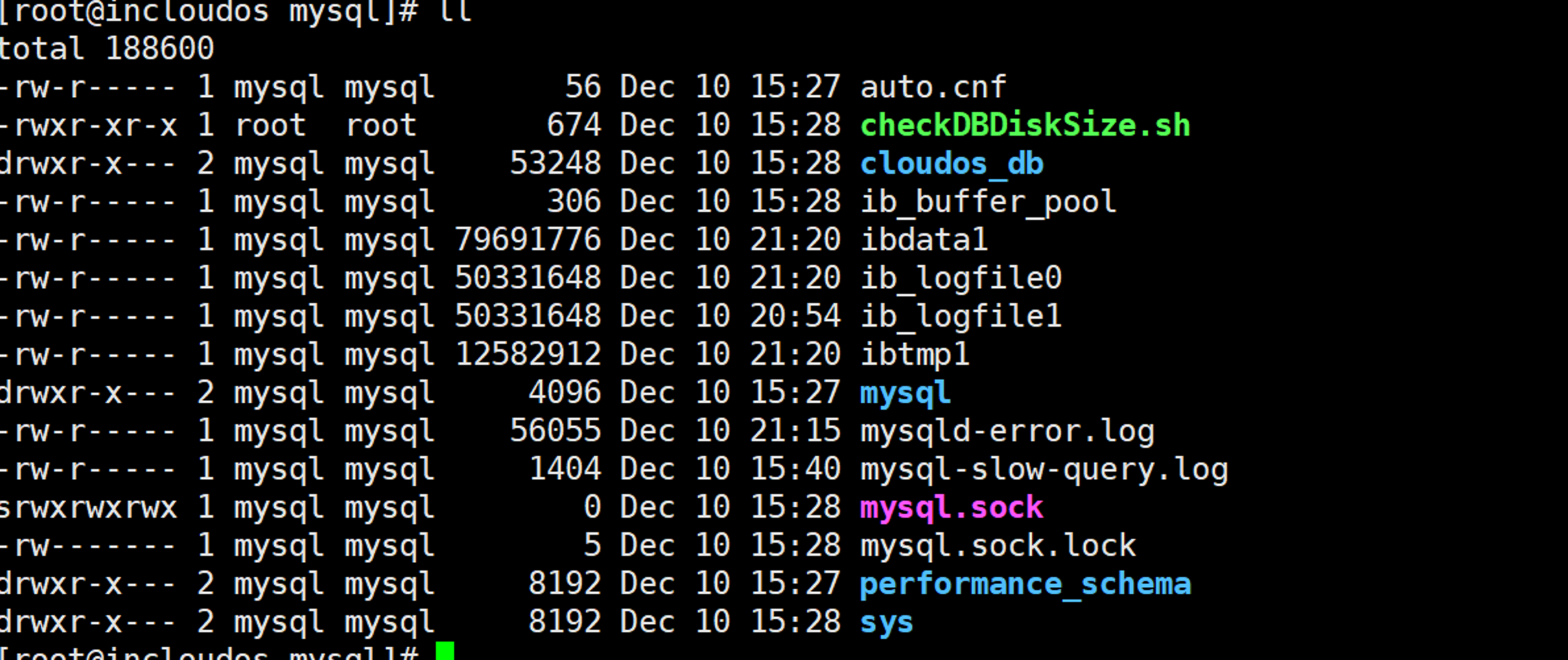Image resolution: width=1568 pixels, height=660 pixels.
Task: Select the mysqld-error.log filename
Action: [1007, 432]
